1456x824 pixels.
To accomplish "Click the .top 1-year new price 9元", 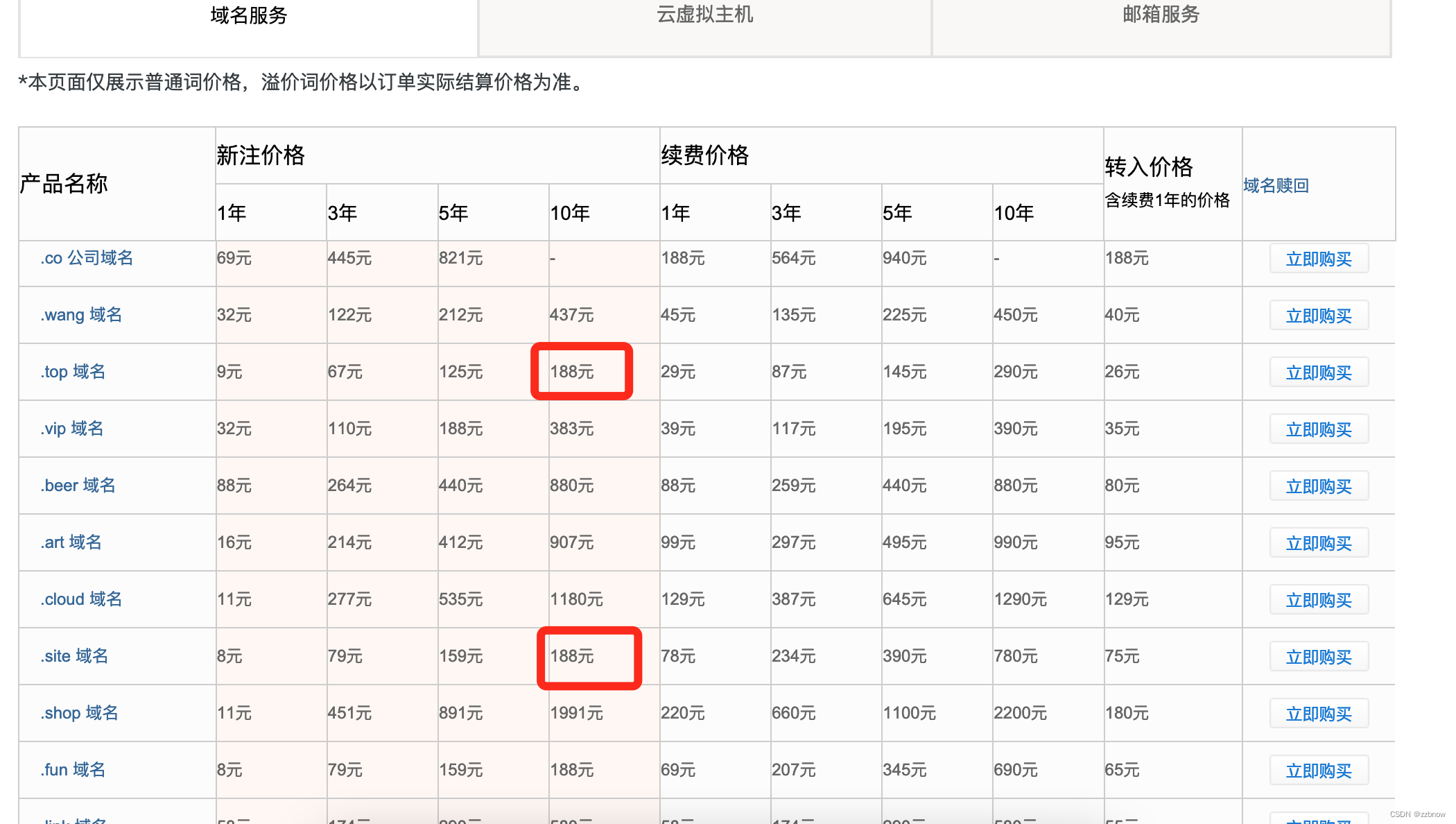I will click(229, 372).
